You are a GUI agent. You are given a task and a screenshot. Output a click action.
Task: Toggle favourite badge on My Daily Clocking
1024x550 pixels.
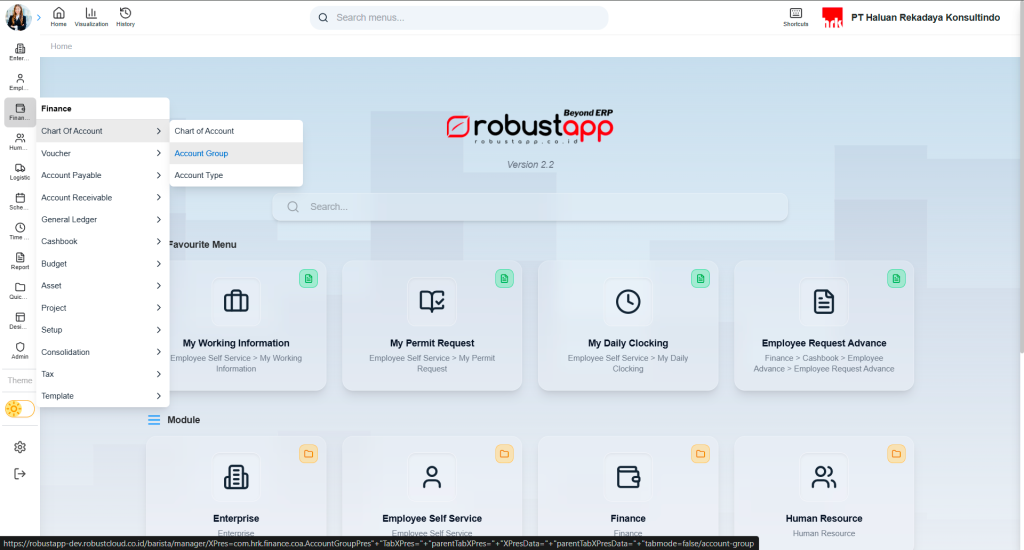point(700,278)
